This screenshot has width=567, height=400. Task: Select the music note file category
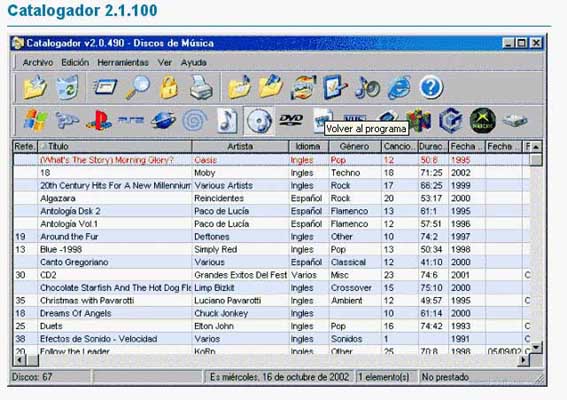(x=227, y=120)
